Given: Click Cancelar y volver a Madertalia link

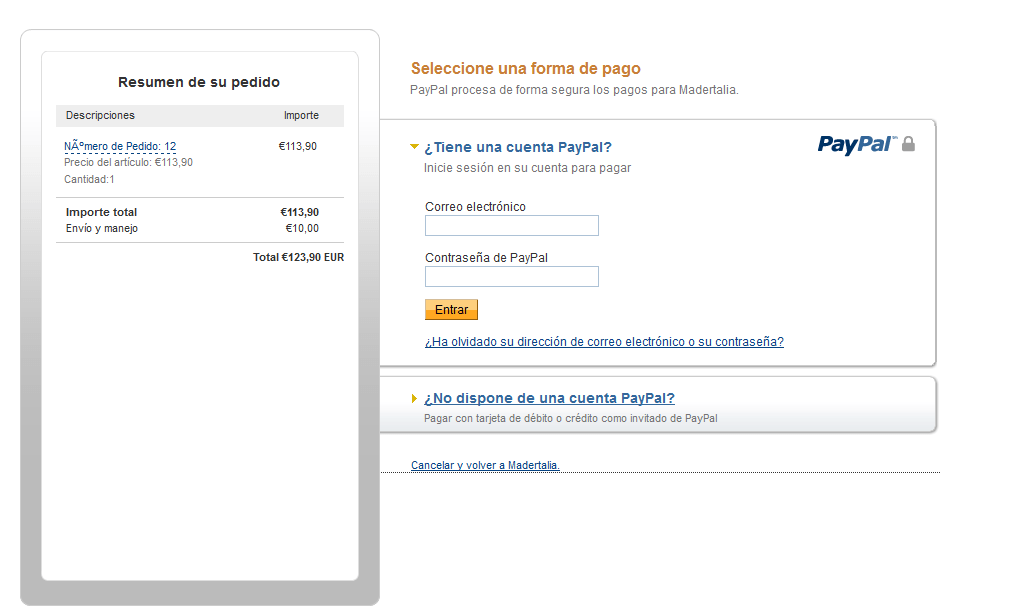Looking at the screenshot, I should click(x=485, y=465).
